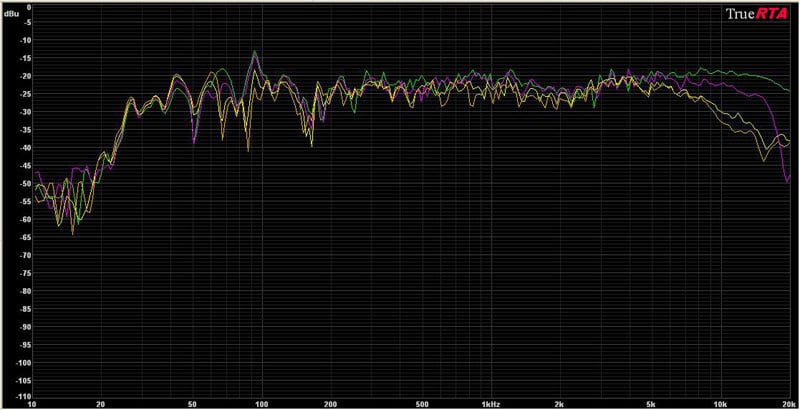Click the purple curve's drop-off at 20k
800x410 pixels.
[x=786, y=180]
